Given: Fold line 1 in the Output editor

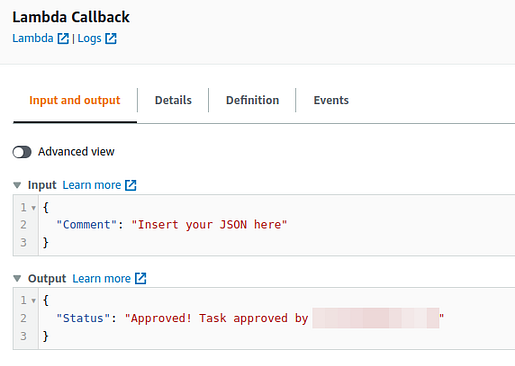Looking at the screenshot, I should pos(33,301).
